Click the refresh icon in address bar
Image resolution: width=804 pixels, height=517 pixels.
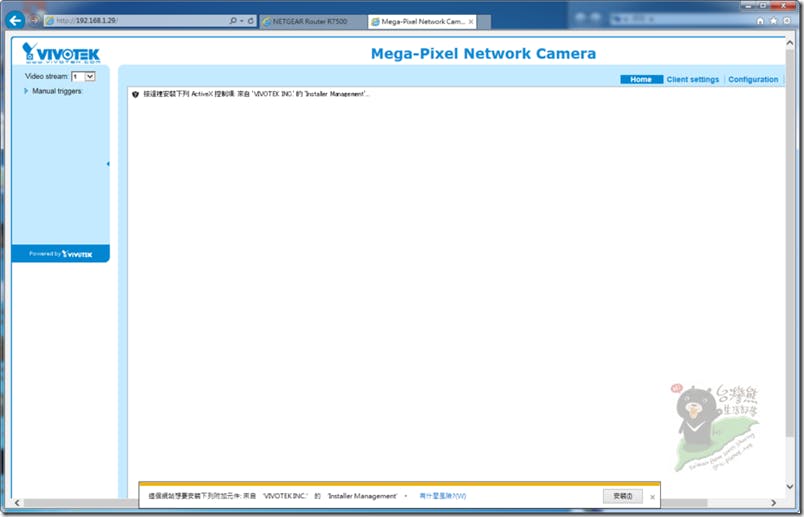251,21
